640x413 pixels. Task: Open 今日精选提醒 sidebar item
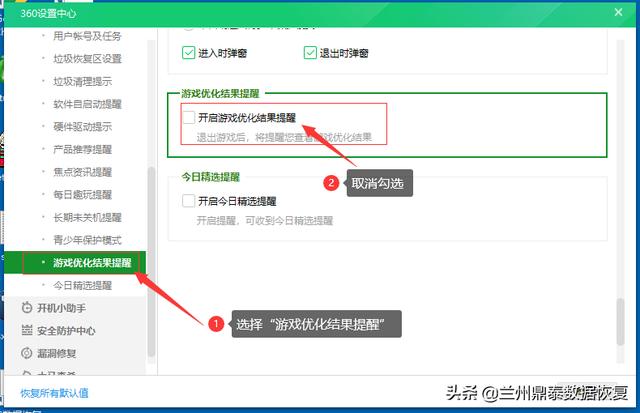83,286
